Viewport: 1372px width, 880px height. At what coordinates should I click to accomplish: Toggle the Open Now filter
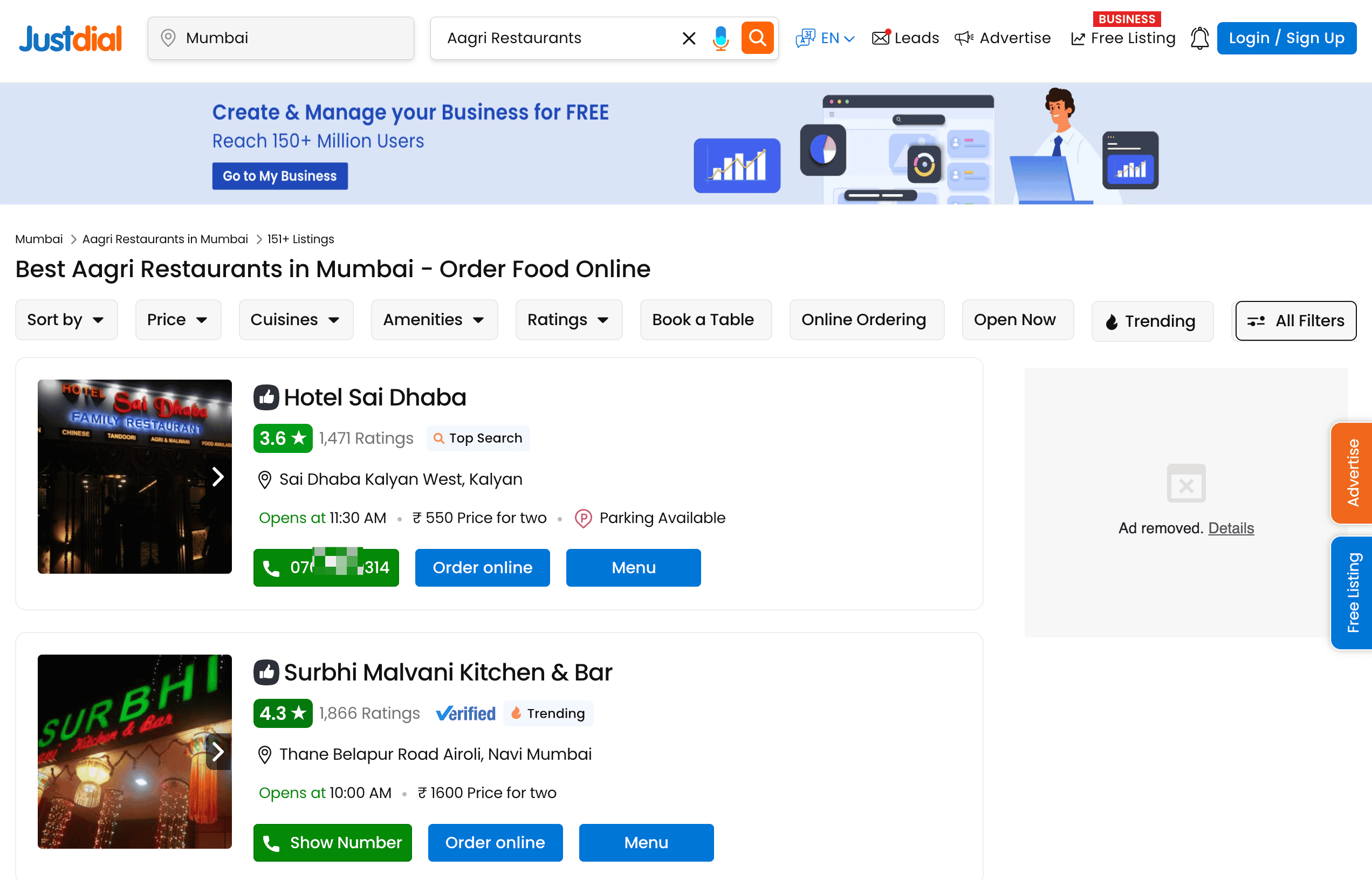point(1017,319)
